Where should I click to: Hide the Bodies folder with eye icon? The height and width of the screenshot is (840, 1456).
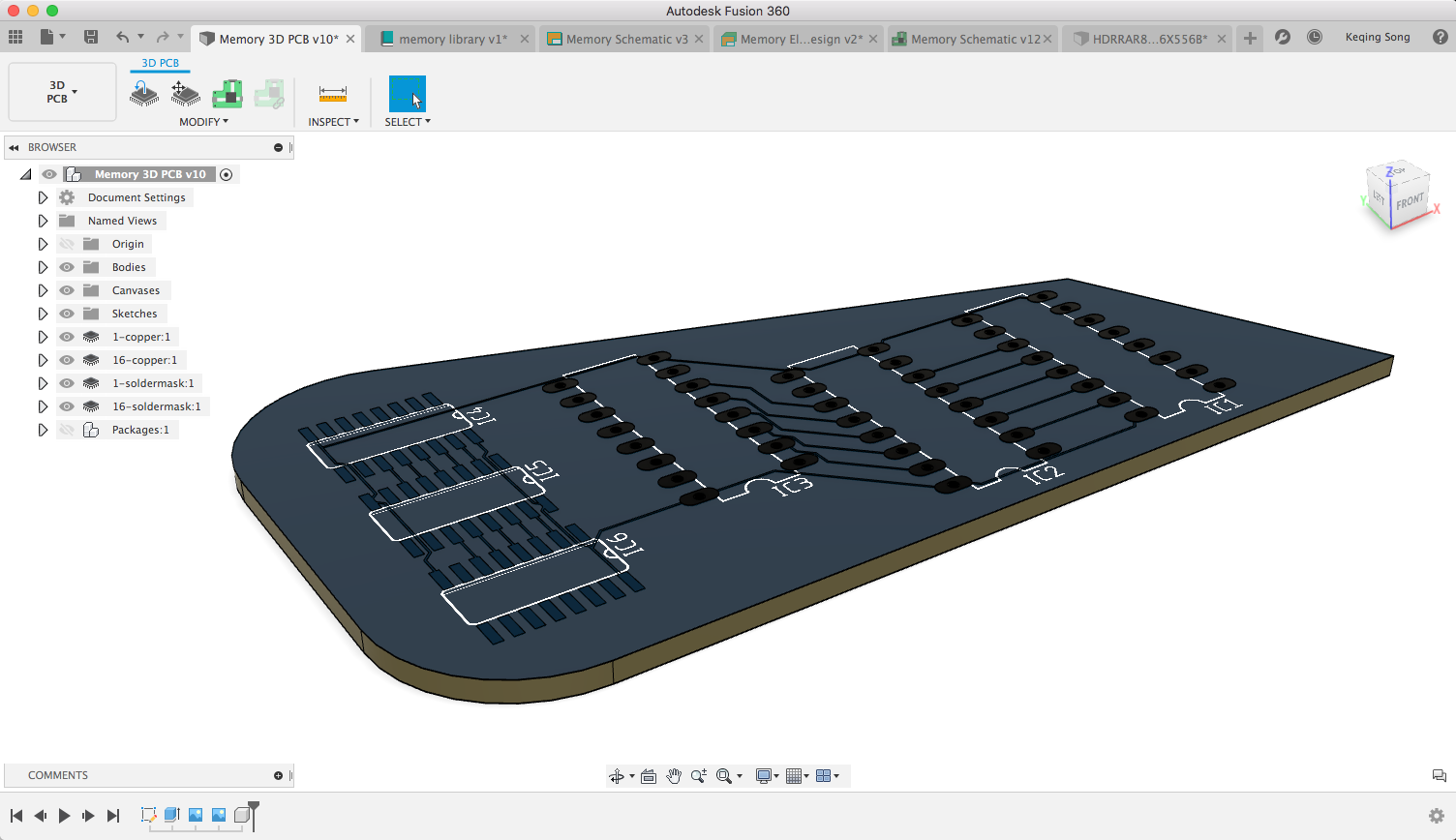point(67,267)
